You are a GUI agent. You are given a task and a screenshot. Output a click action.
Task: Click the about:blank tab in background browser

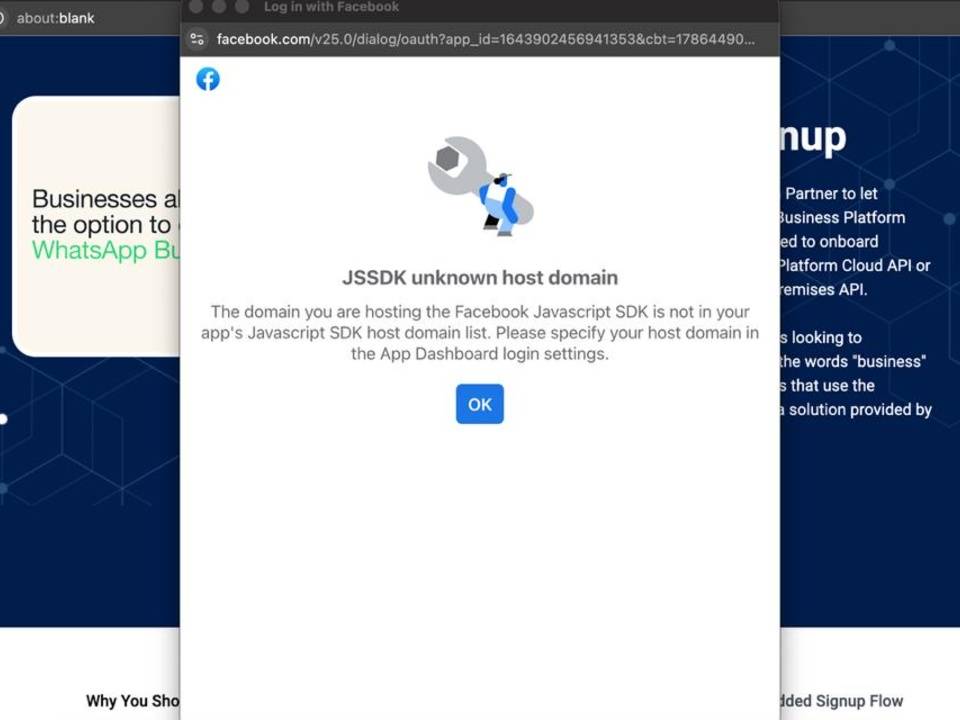click(55, 18)
